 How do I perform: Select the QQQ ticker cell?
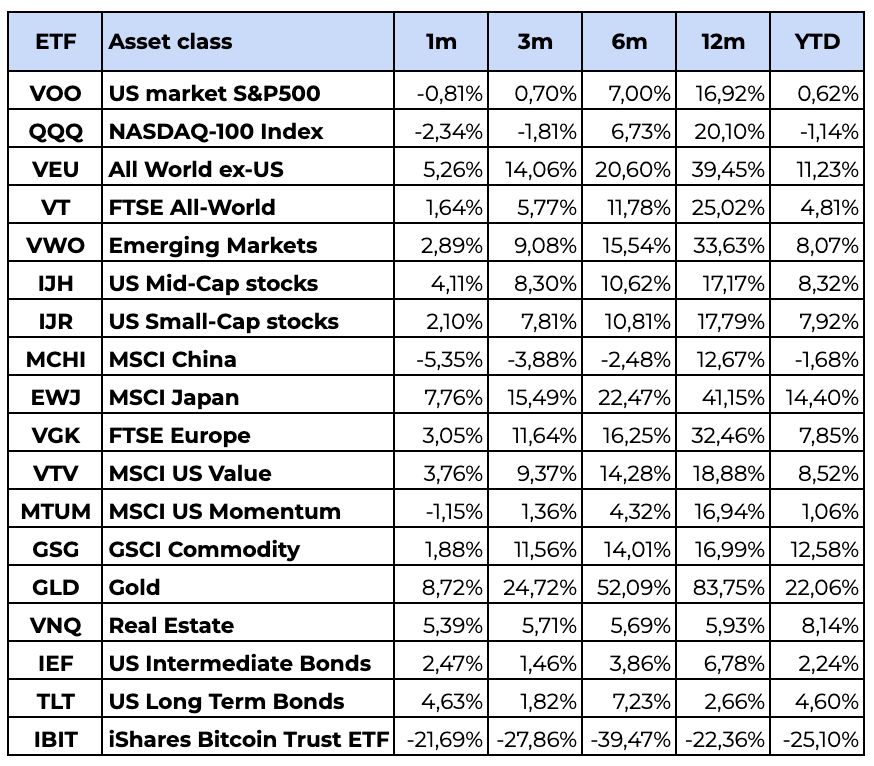point(55,132)
